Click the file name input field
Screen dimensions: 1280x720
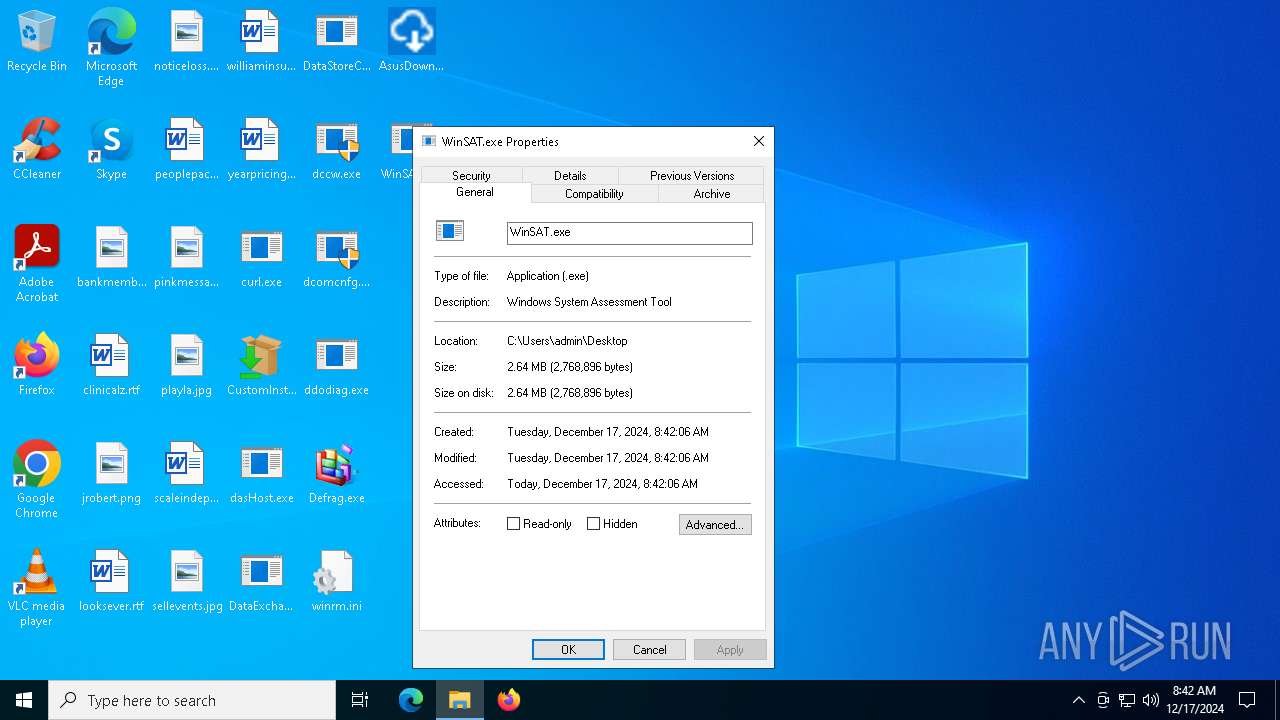click(629, 232)
